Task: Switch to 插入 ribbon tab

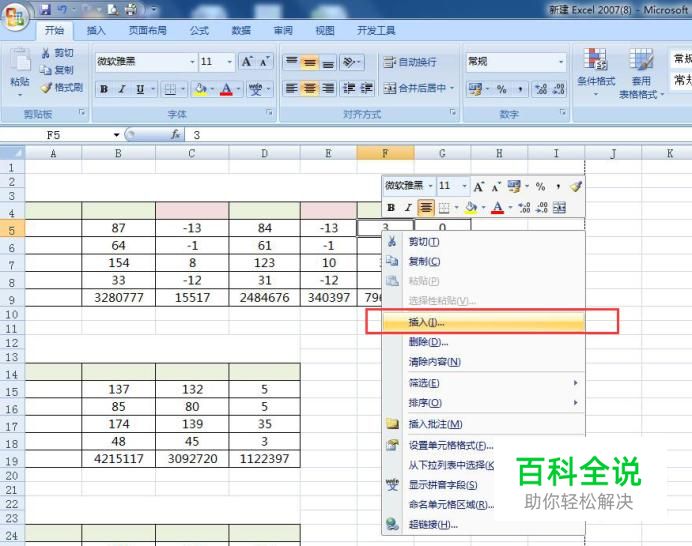Action: pos(96,30)
